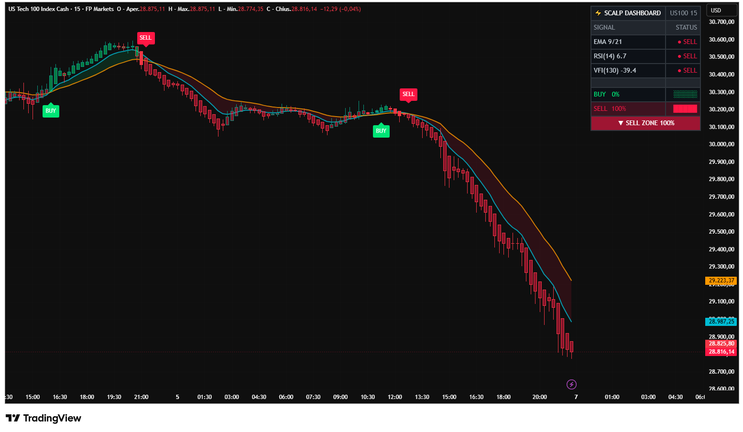The image size is (743, 432).
Task: Click the 01:30 time axis label
Action: point(204,397)
